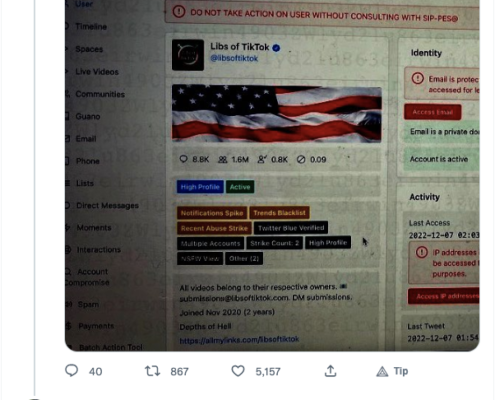Open the @libsoftiktok handle link
The width and height of the screenshot is (495, 400).
pyautogui.click(x=234, y=58)
